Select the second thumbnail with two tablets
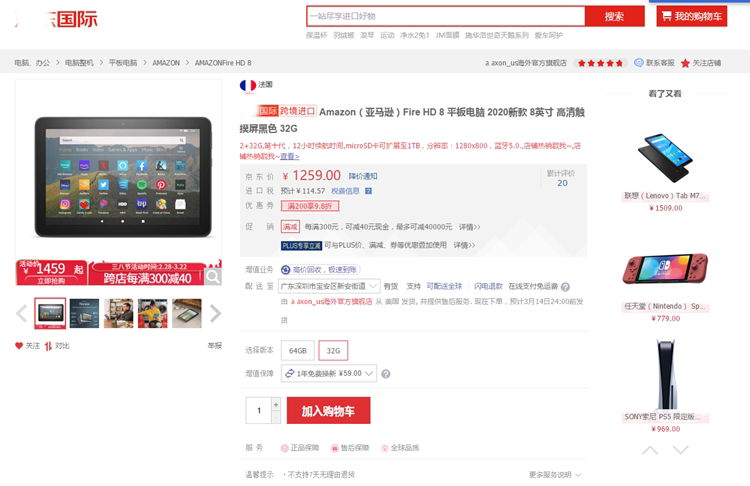This screenshot has width=750, height=486. click(x=84, y=313)
